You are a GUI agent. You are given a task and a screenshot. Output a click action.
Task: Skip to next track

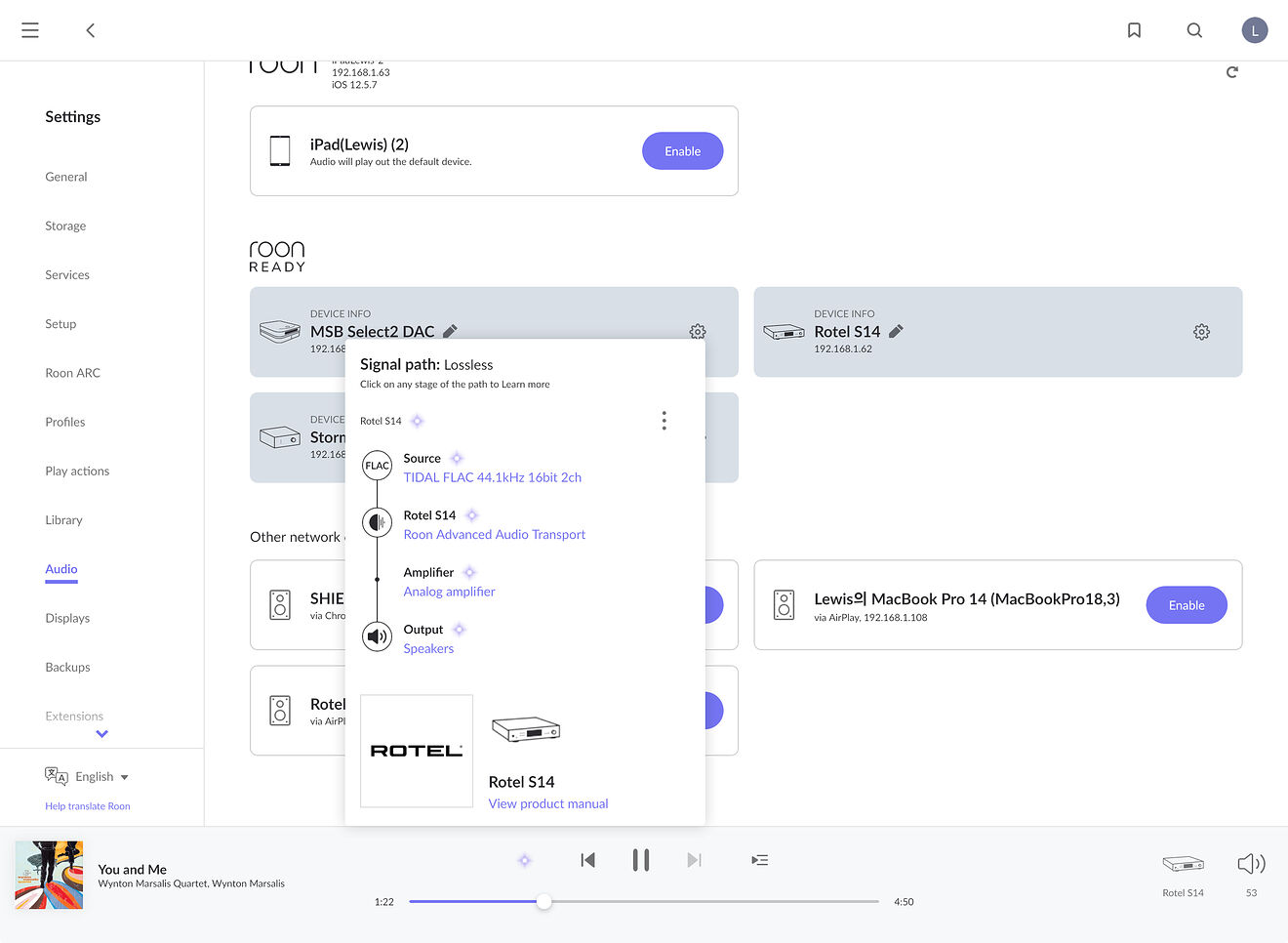[x=694, y=860]
